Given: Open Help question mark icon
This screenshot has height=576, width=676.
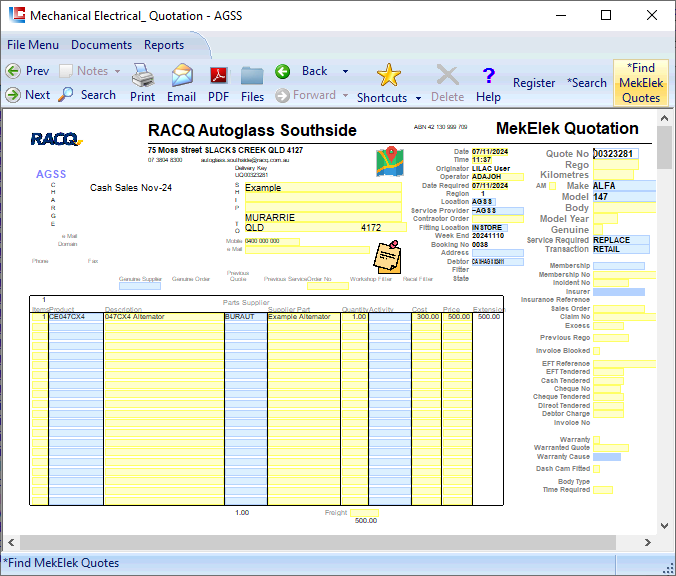Looking at the screenshot, I should click(x=488, y=76).
